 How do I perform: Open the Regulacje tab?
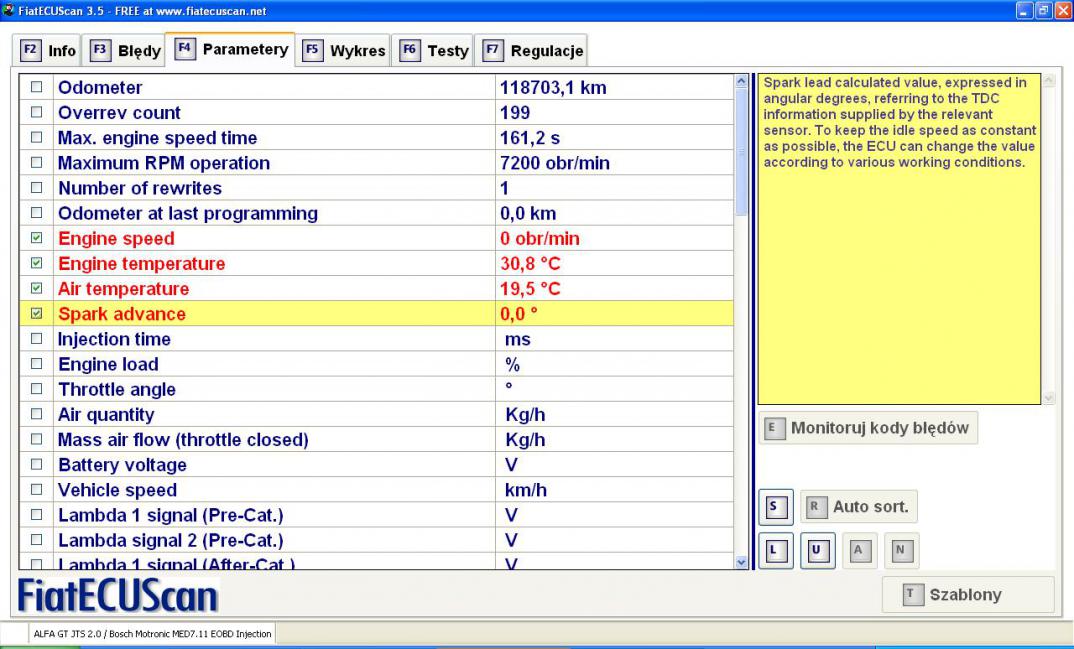533,50
